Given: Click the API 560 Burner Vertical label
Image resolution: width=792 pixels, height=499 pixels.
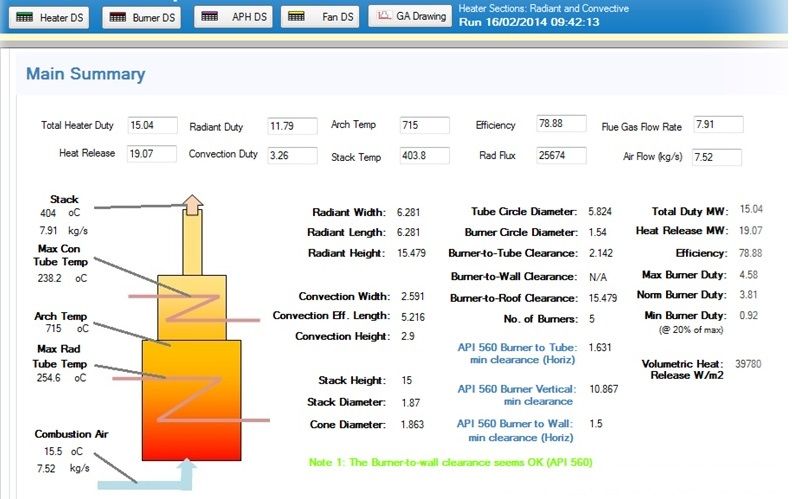Looking at the screenshot, I should (x=516, y=394).
